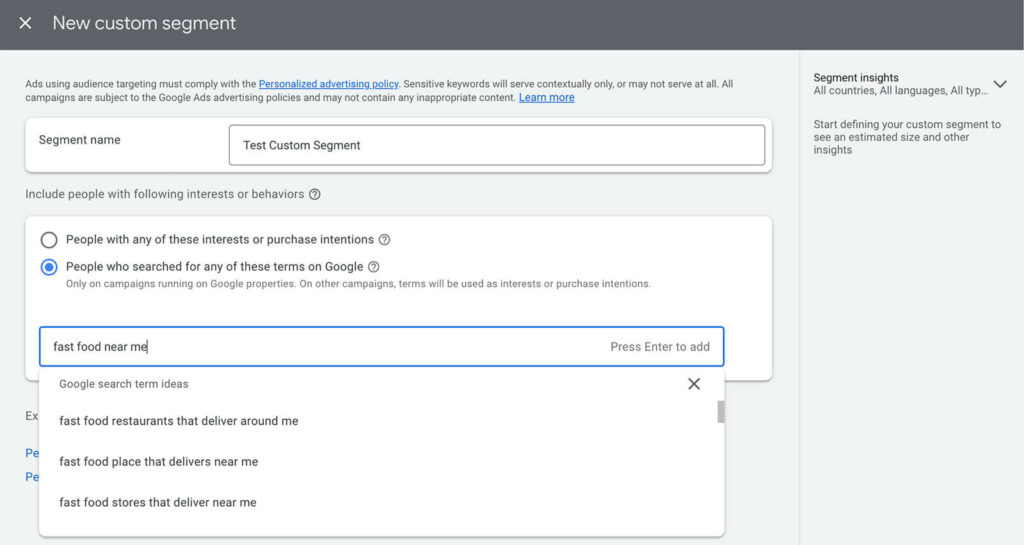Open the Personalized advertising policy link

(x=328, y=84)
